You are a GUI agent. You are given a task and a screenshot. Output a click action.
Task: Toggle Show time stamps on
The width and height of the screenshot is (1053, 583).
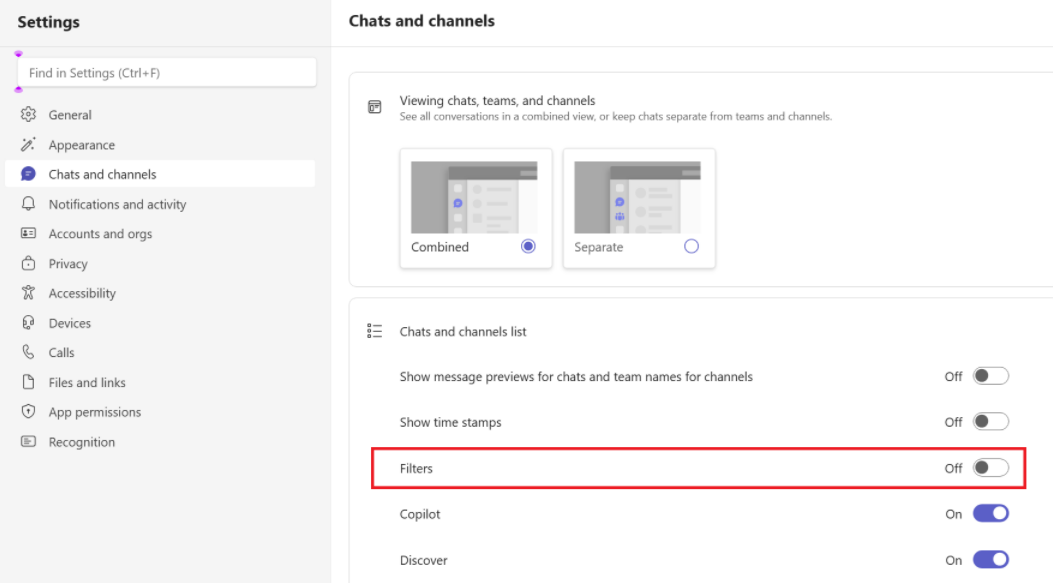(991, 422)
